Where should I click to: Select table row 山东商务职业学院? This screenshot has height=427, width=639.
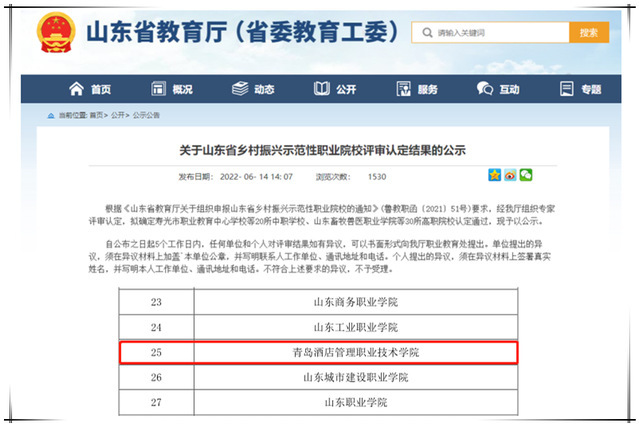click(x=354, y=301)
